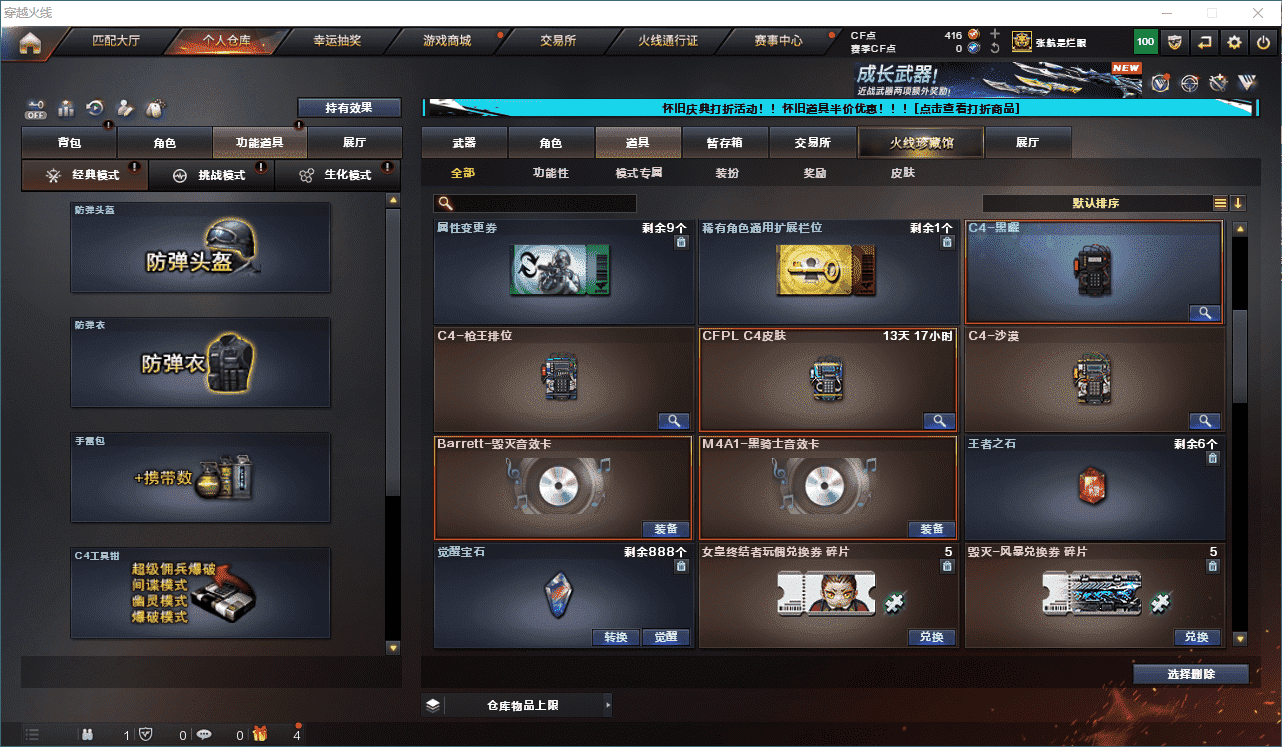Open the 游戏商城 top menu
1282x747 pixels.
(x=447, y=41)
